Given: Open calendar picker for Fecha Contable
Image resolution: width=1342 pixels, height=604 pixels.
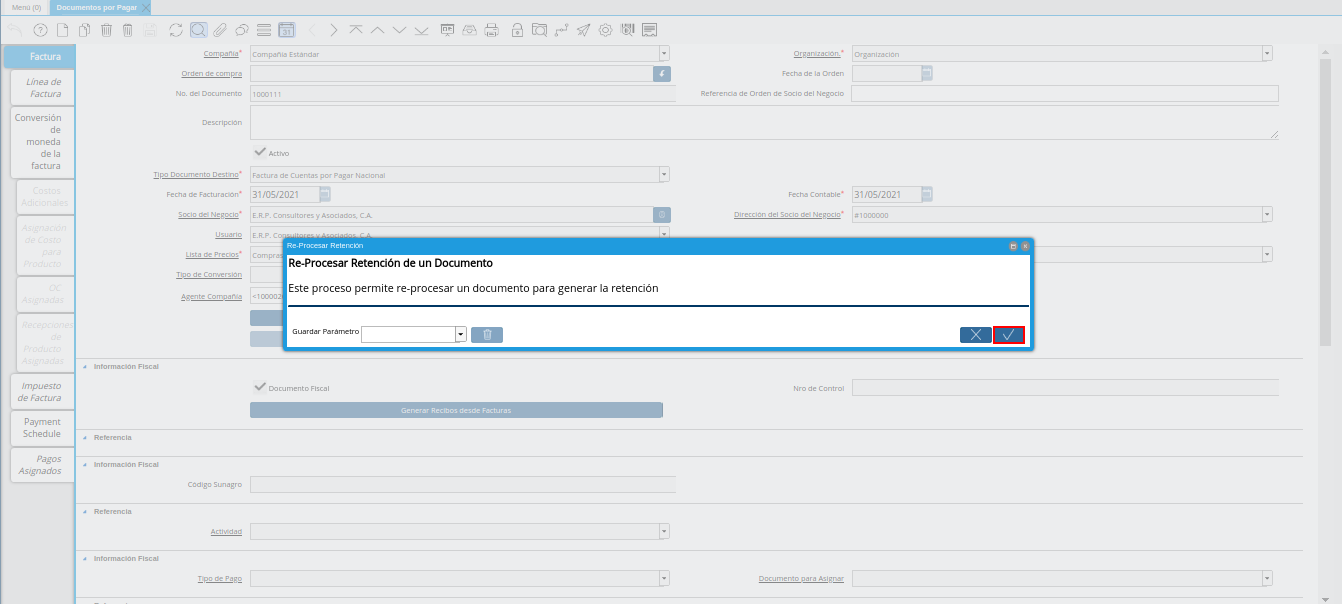Looking at the screenshot, I should 927,194.
